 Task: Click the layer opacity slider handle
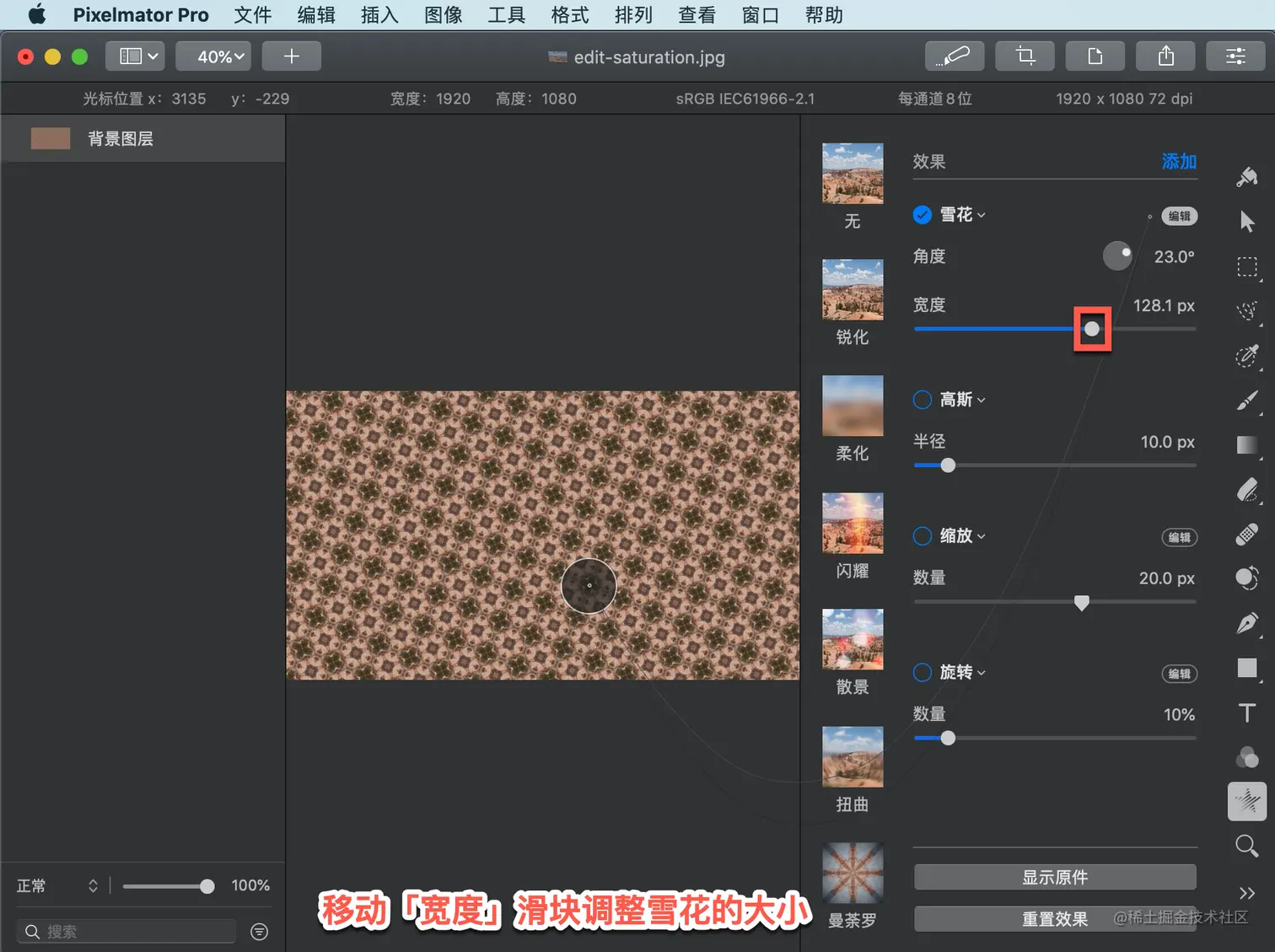(x=207, y=886)
